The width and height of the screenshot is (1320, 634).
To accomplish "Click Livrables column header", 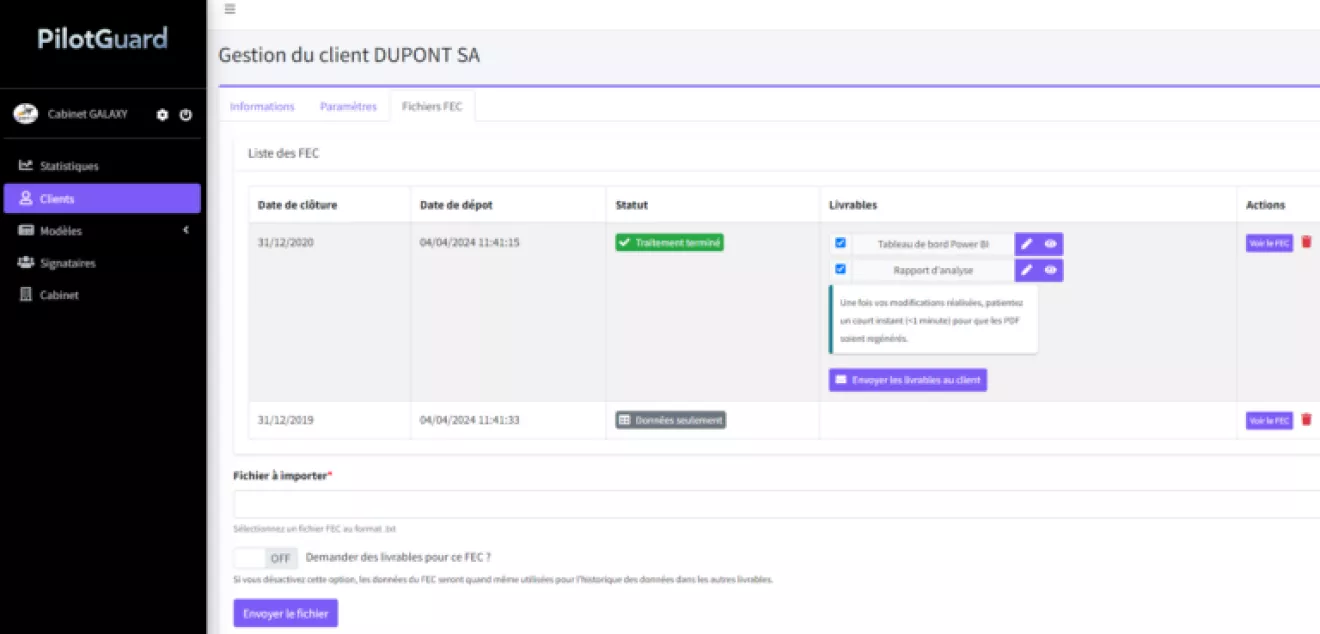I will [853, 205].
